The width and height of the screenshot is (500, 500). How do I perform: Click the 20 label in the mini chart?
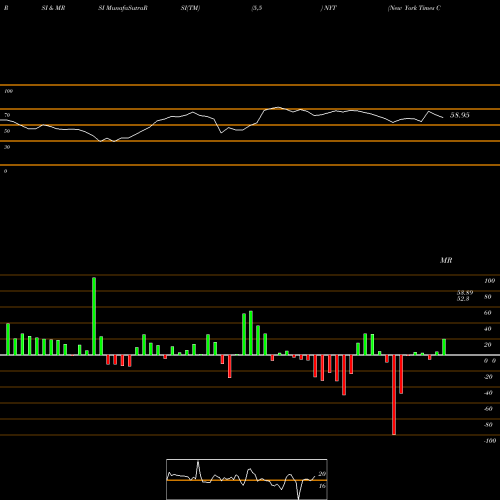[x=322, y=474]
